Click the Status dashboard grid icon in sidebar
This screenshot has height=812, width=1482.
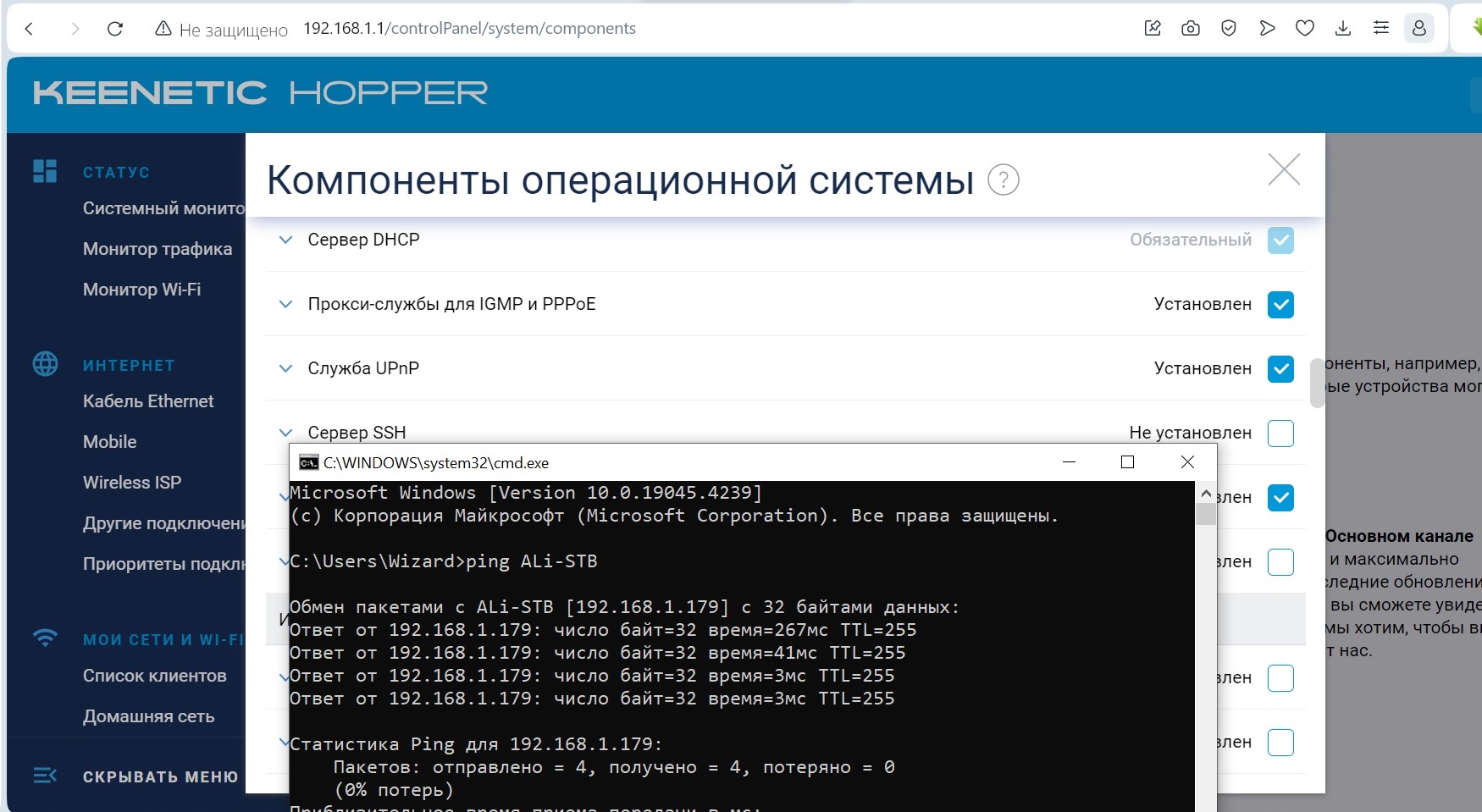click(x=45, y=171)
